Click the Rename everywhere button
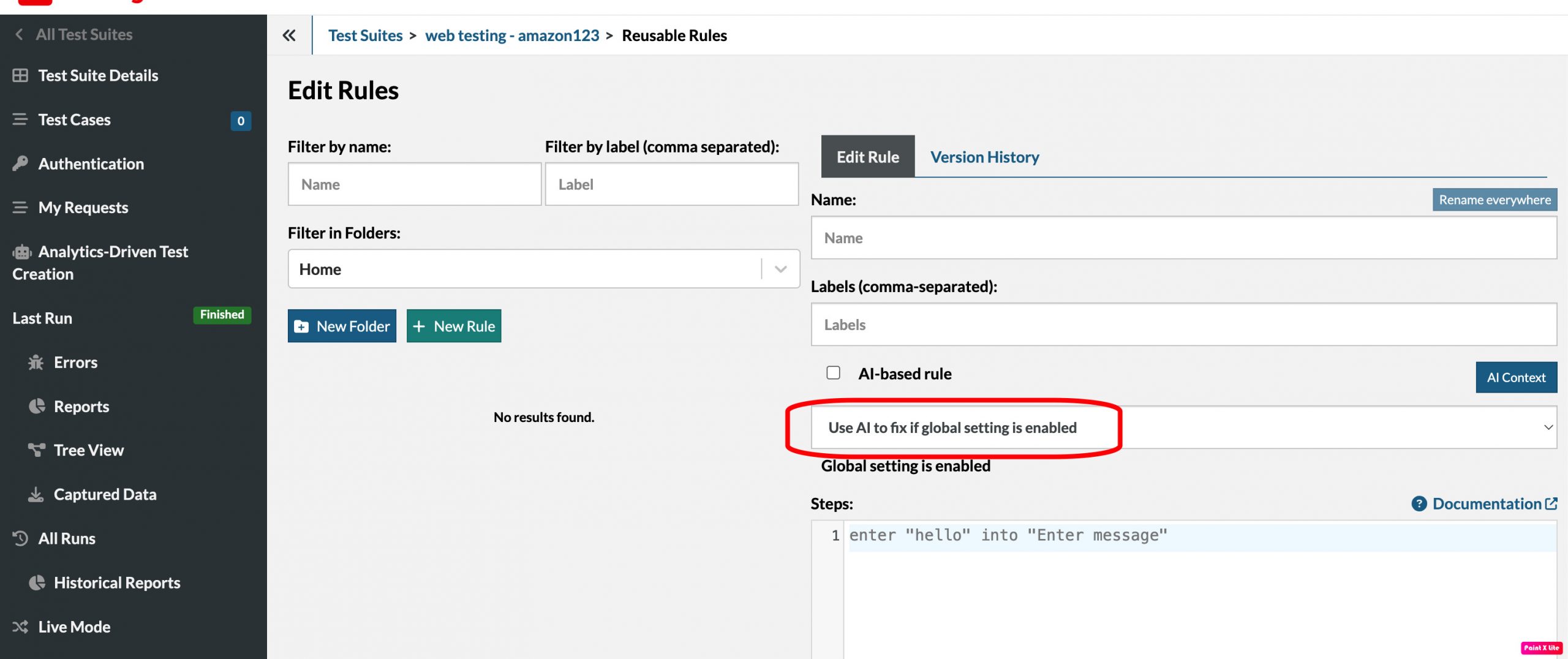 click(x=1494, y=200)
